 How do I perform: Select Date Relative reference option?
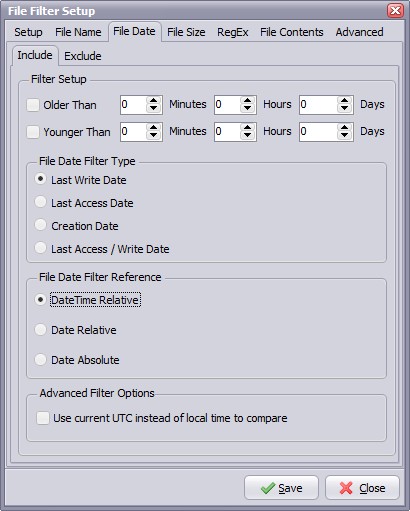pyautogui.click(x=41, y=330)
